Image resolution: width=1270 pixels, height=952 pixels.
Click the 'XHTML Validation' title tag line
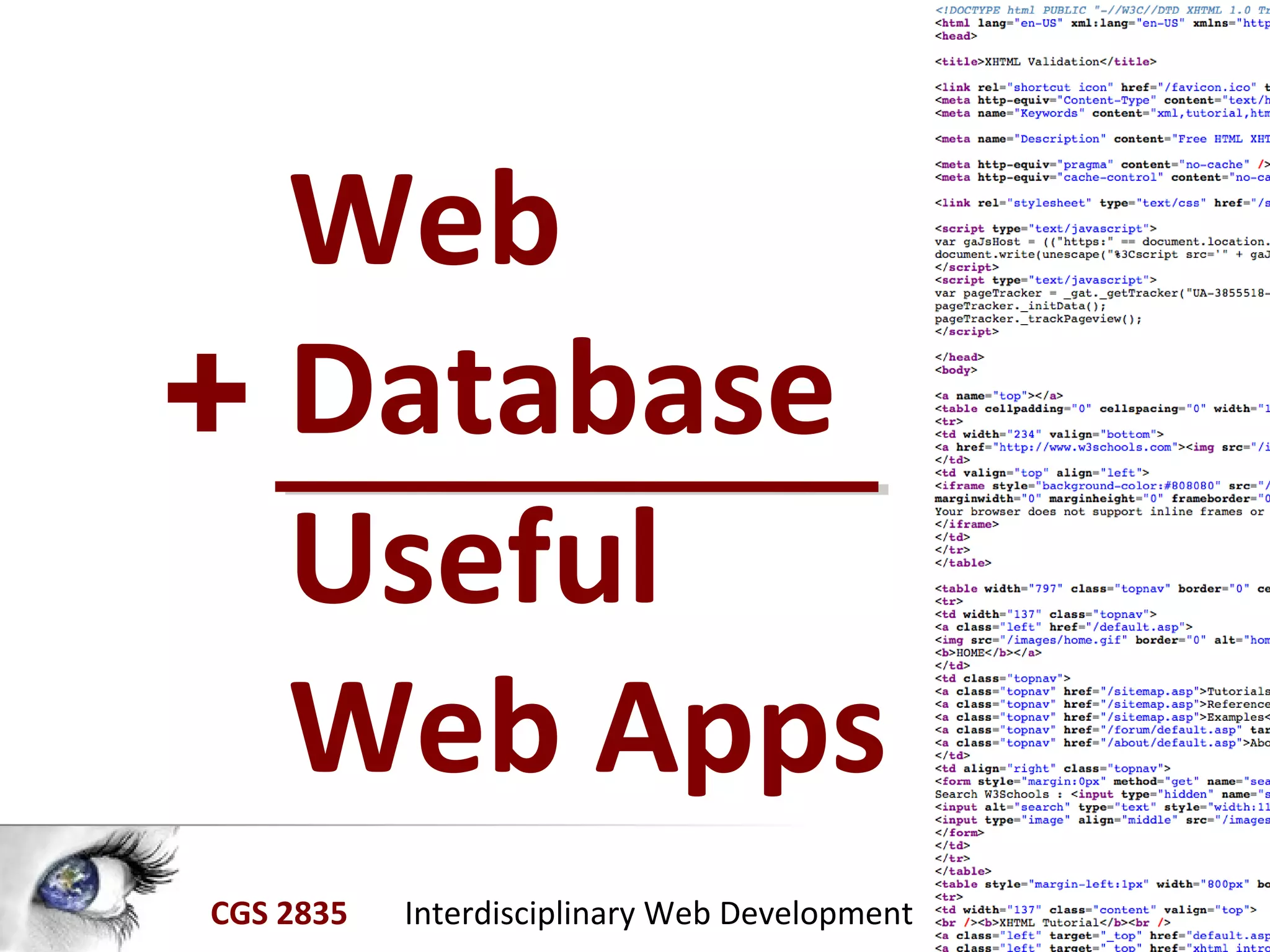(1046, 62)
